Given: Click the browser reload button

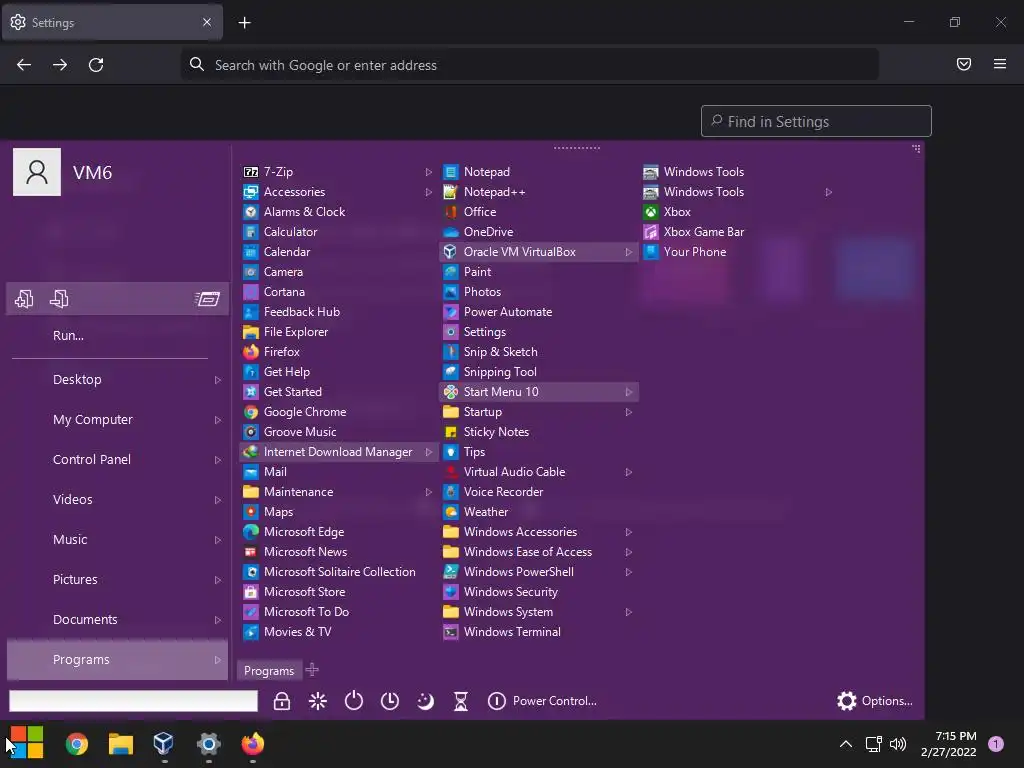Looking at the screenshot, I should coord(96,65).
